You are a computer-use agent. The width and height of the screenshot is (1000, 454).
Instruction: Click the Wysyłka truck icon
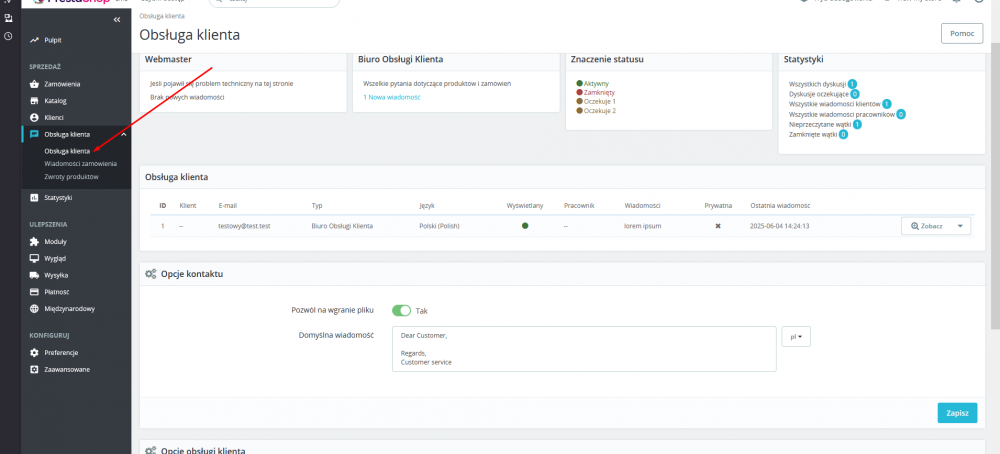coord(35,275)
